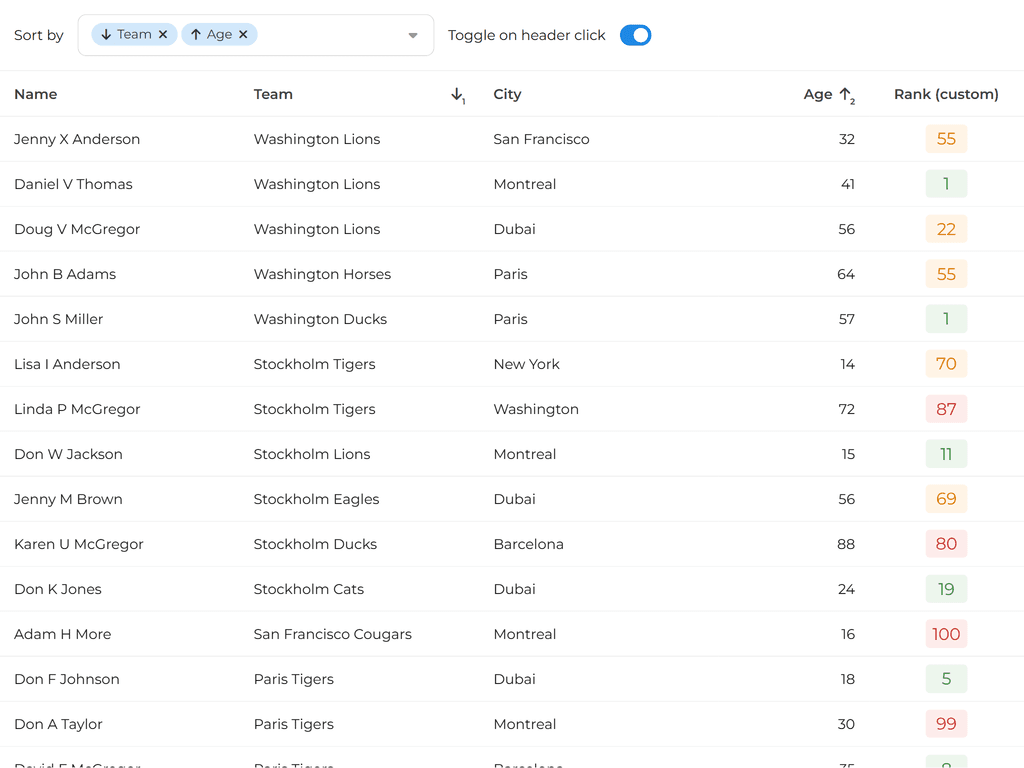This screenshot has width=1024, height=768.
Task: Click the Name column header
Action: coord(36,94)
